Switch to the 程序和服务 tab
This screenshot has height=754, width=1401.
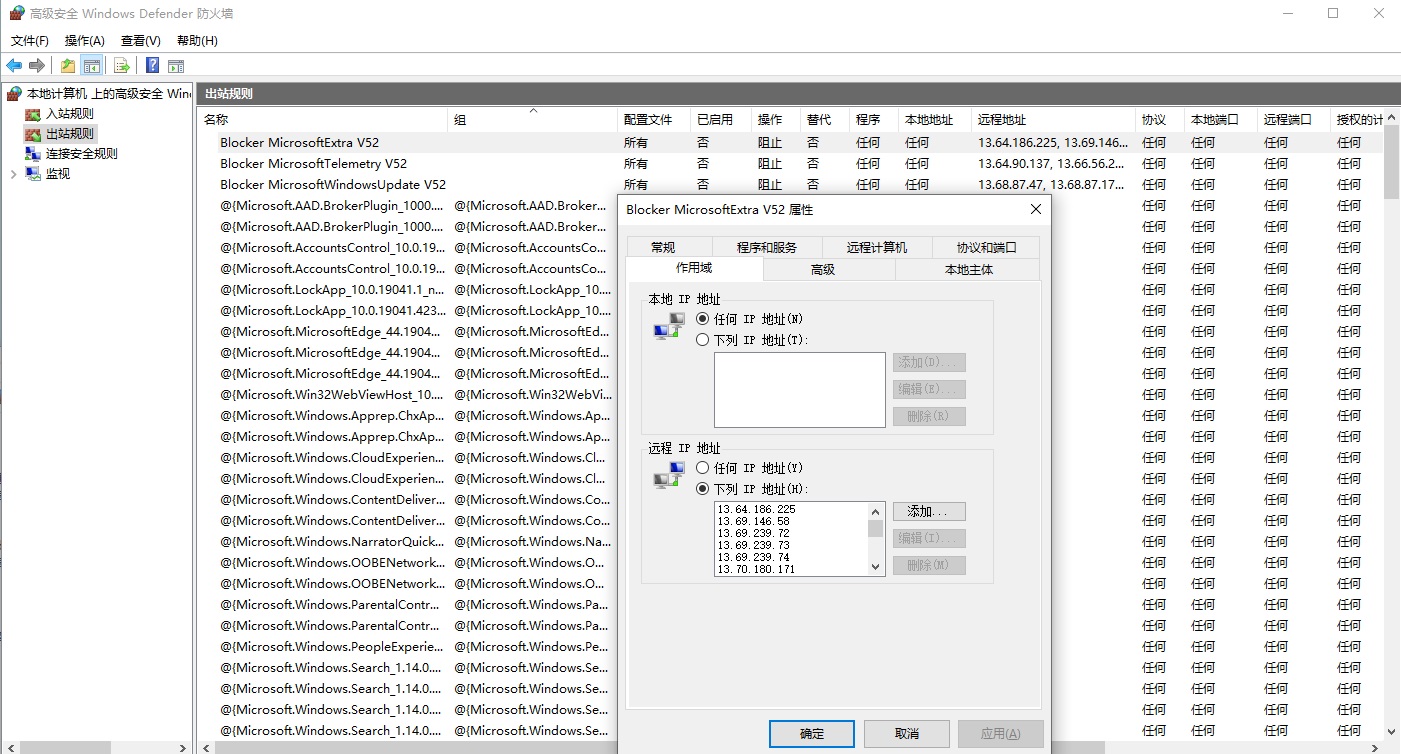(766, 248)
